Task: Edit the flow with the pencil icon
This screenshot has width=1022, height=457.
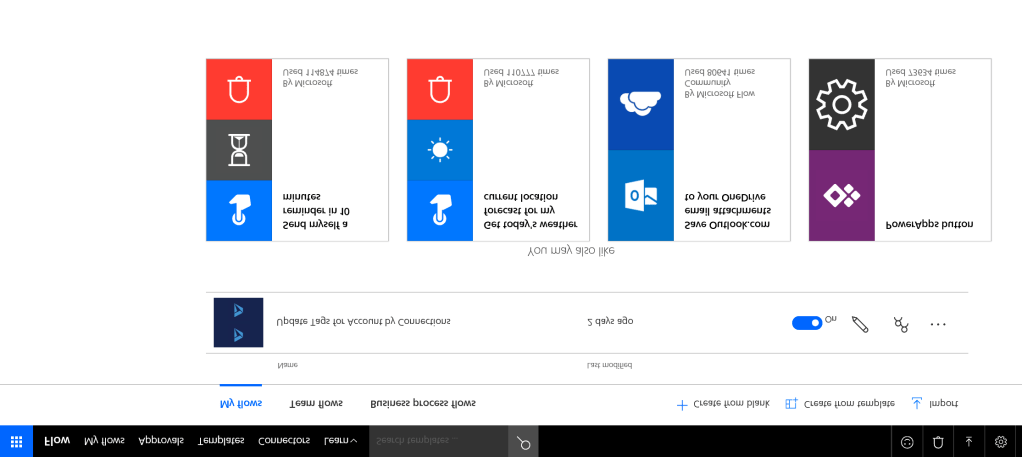Action: pyautogui.click(x=860, y=324)
